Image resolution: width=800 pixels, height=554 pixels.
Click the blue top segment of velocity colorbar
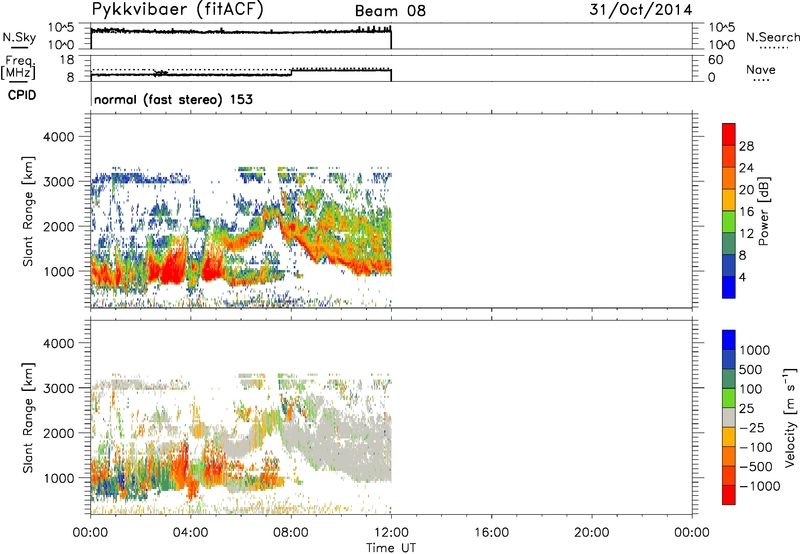point(729,340)
